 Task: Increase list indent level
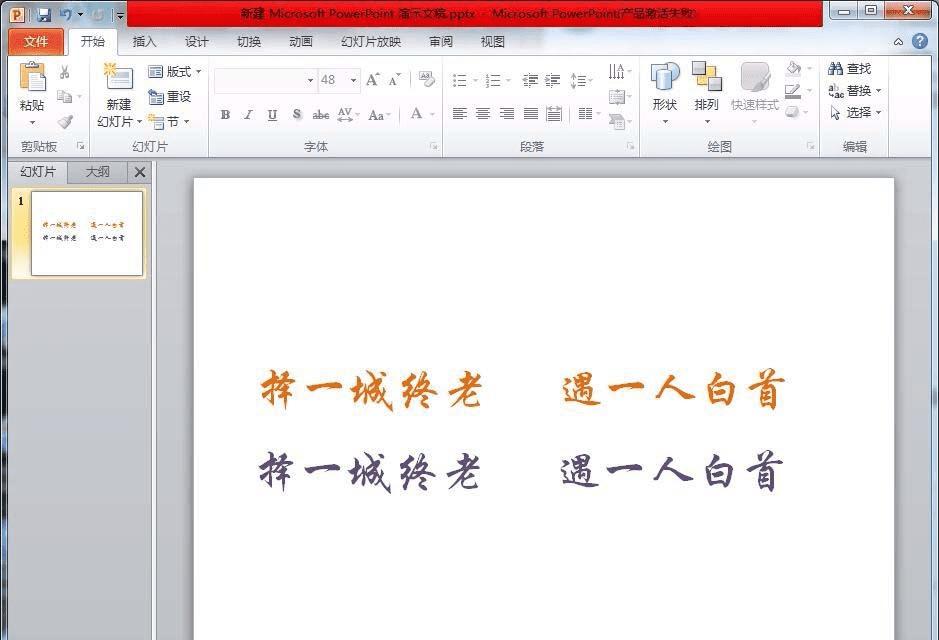click(x=553, y=80)
